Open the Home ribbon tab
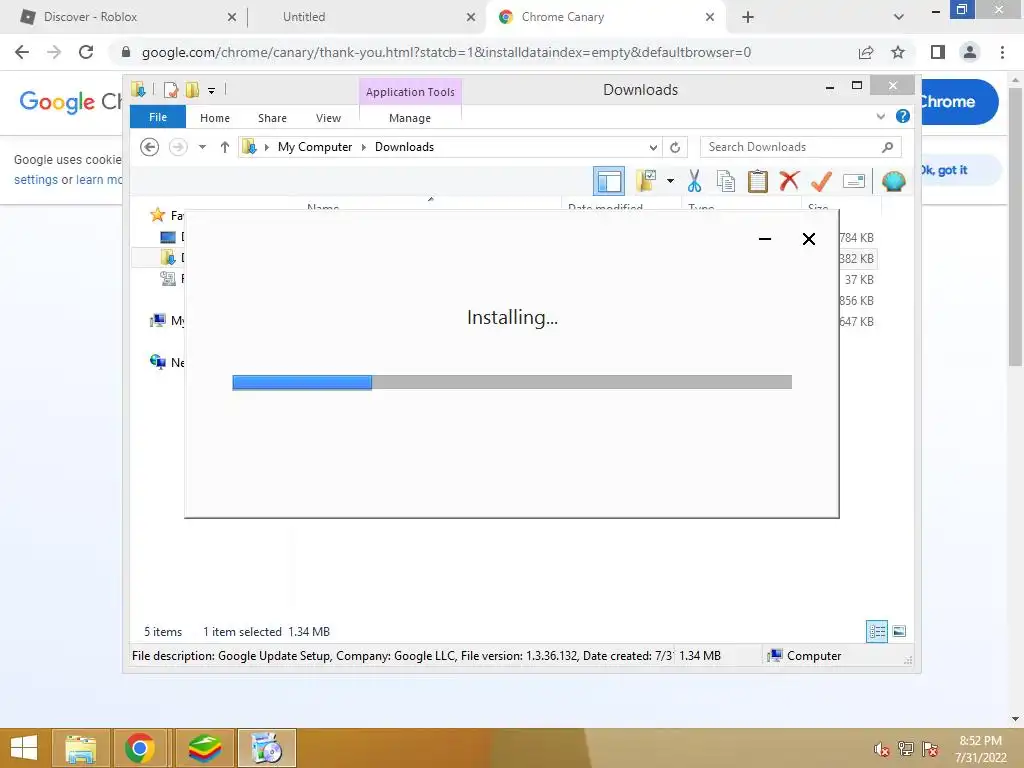The image size is (1024, 768). point(215,118)
